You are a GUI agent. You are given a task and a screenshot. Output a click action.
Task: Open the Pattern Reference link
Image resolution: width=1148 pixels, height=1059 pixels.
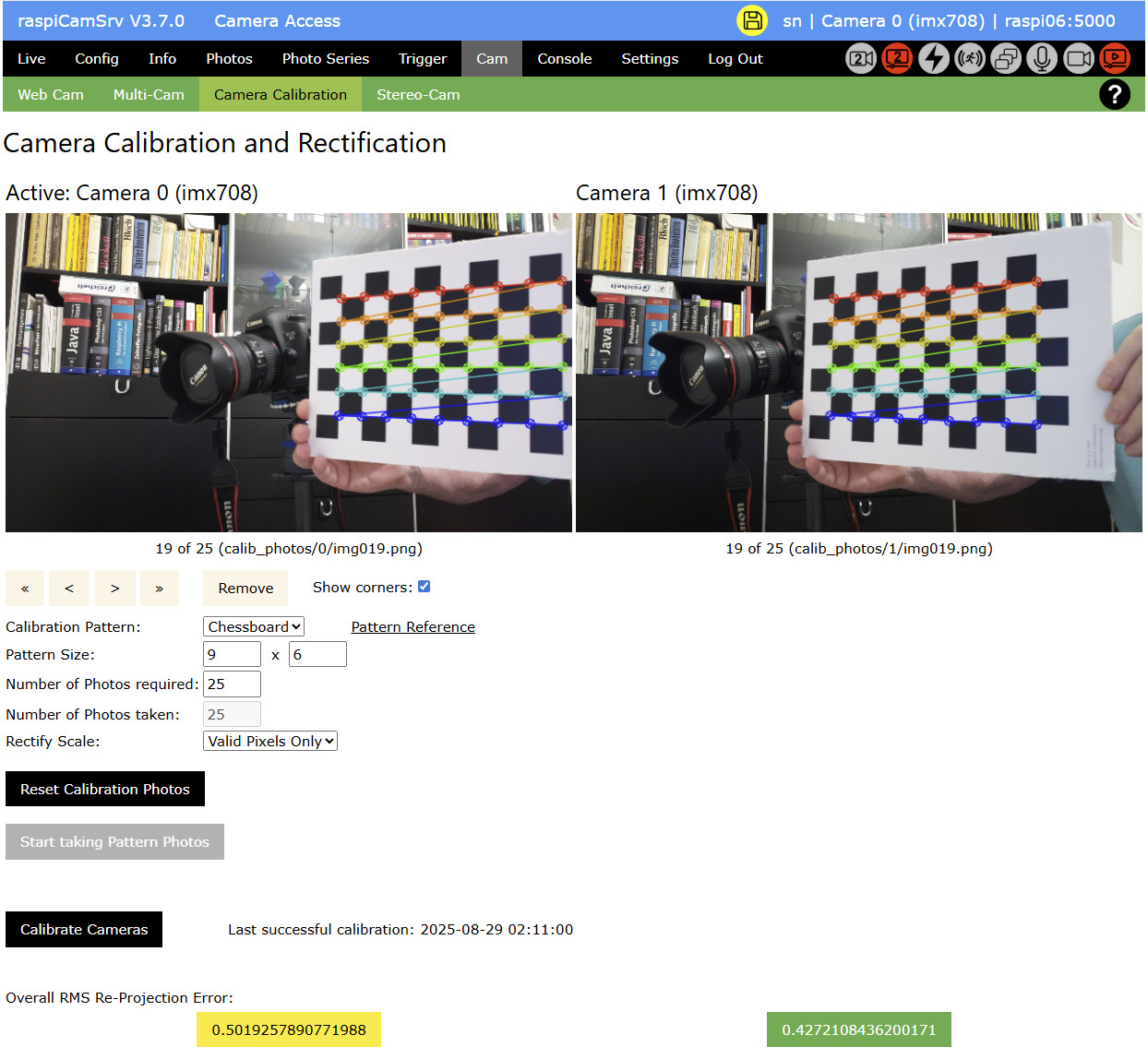click(413, 627)
